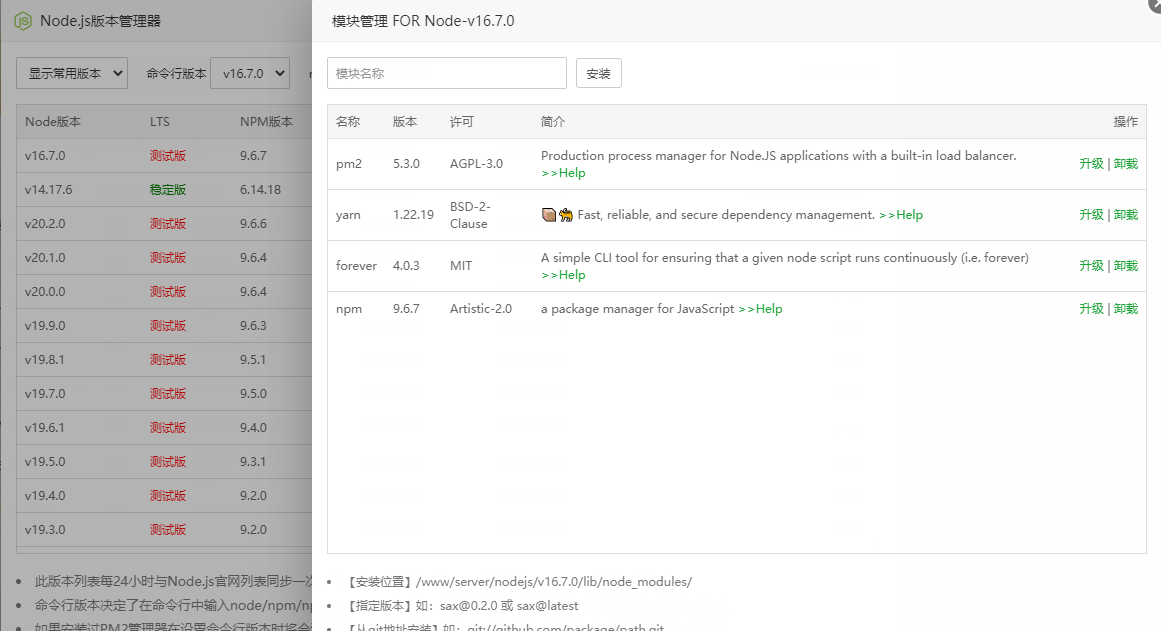Screen dimensions: 1161x631
Task: Expand the v16.7.0 command line version dropdown
Action: point(250,73)
